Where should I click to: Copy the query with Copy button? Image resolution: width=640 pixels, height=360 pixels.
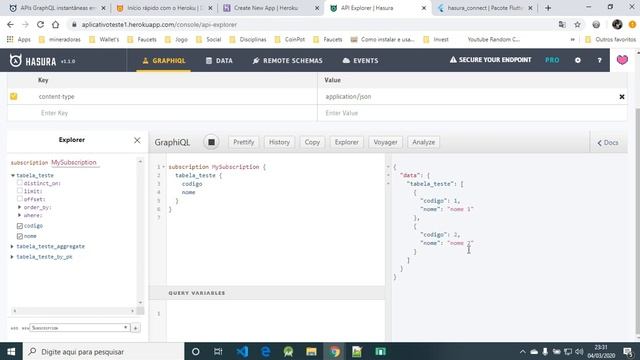pos(312,142)
